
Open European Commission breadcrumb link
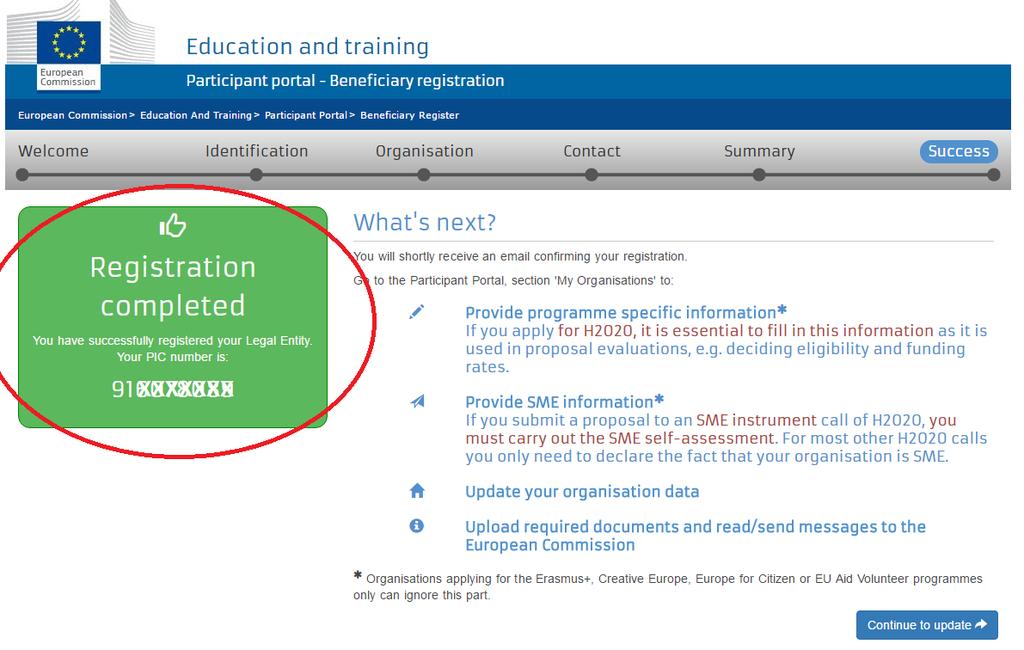coord(72,115)
